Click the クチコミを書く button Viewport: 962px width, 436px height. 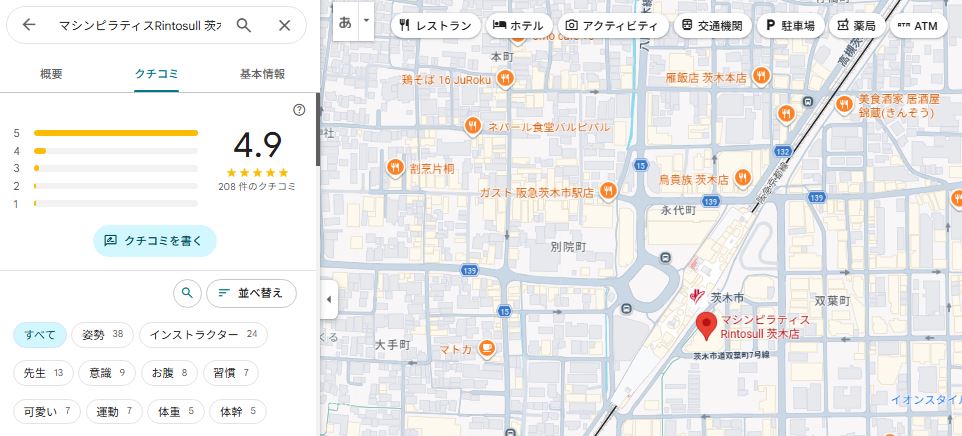[x=155, y=240]
